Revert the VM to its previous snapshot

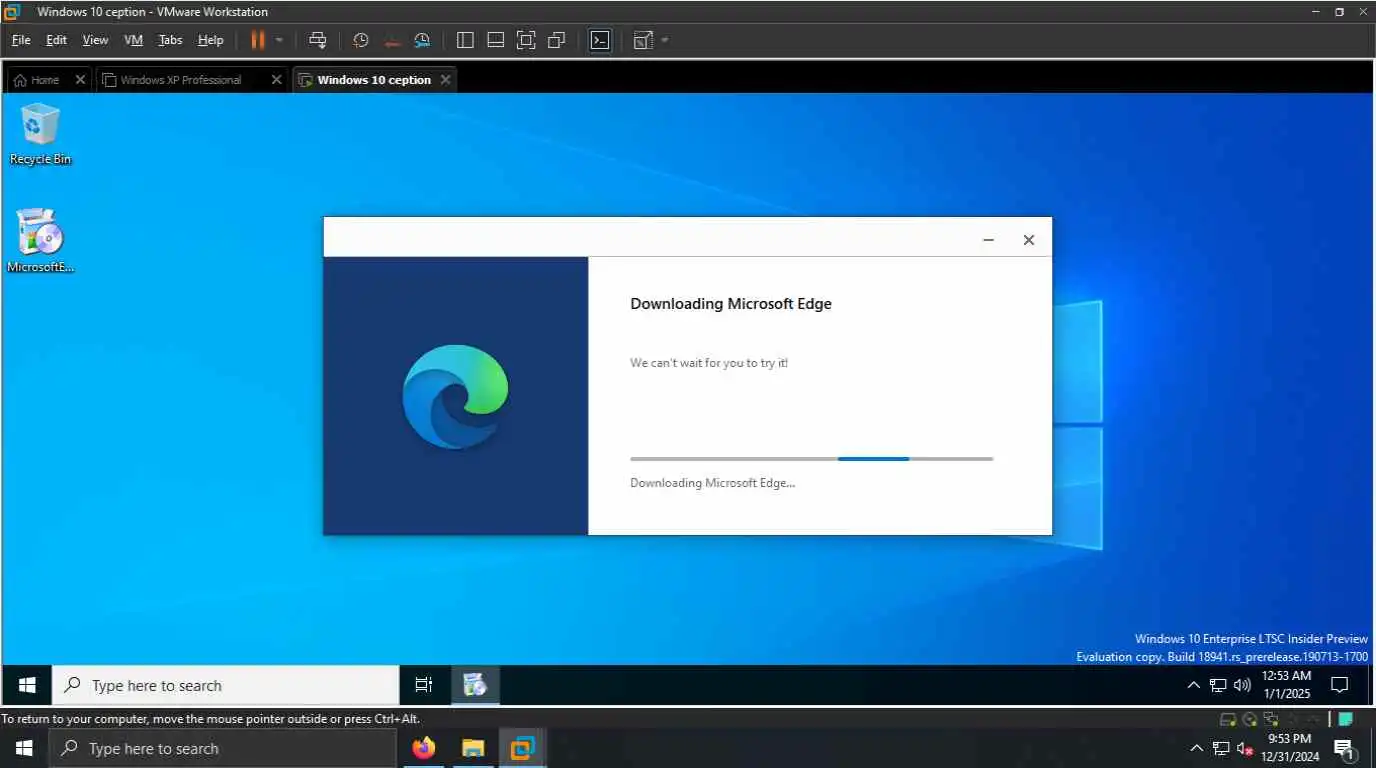point(392,40)
